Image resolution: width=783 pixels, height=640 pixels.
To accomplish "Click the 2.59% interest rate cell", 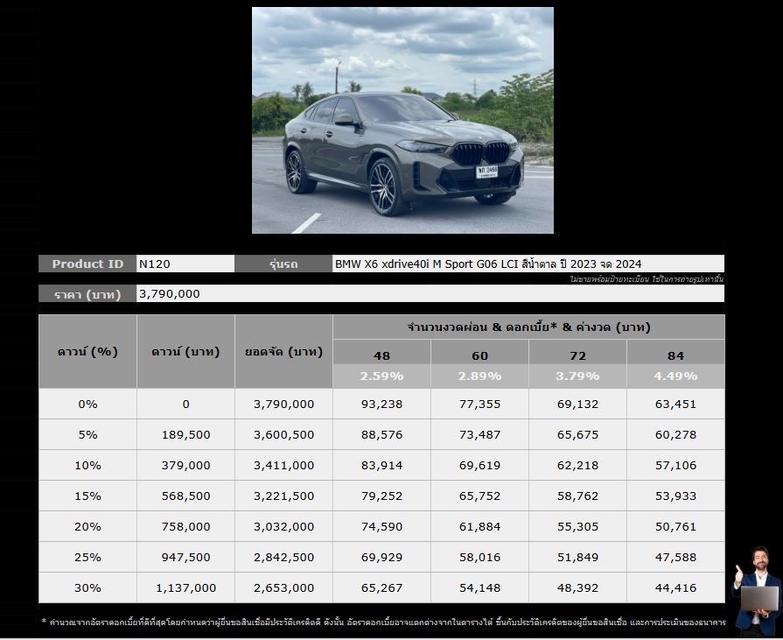I will tap(382, 376).
